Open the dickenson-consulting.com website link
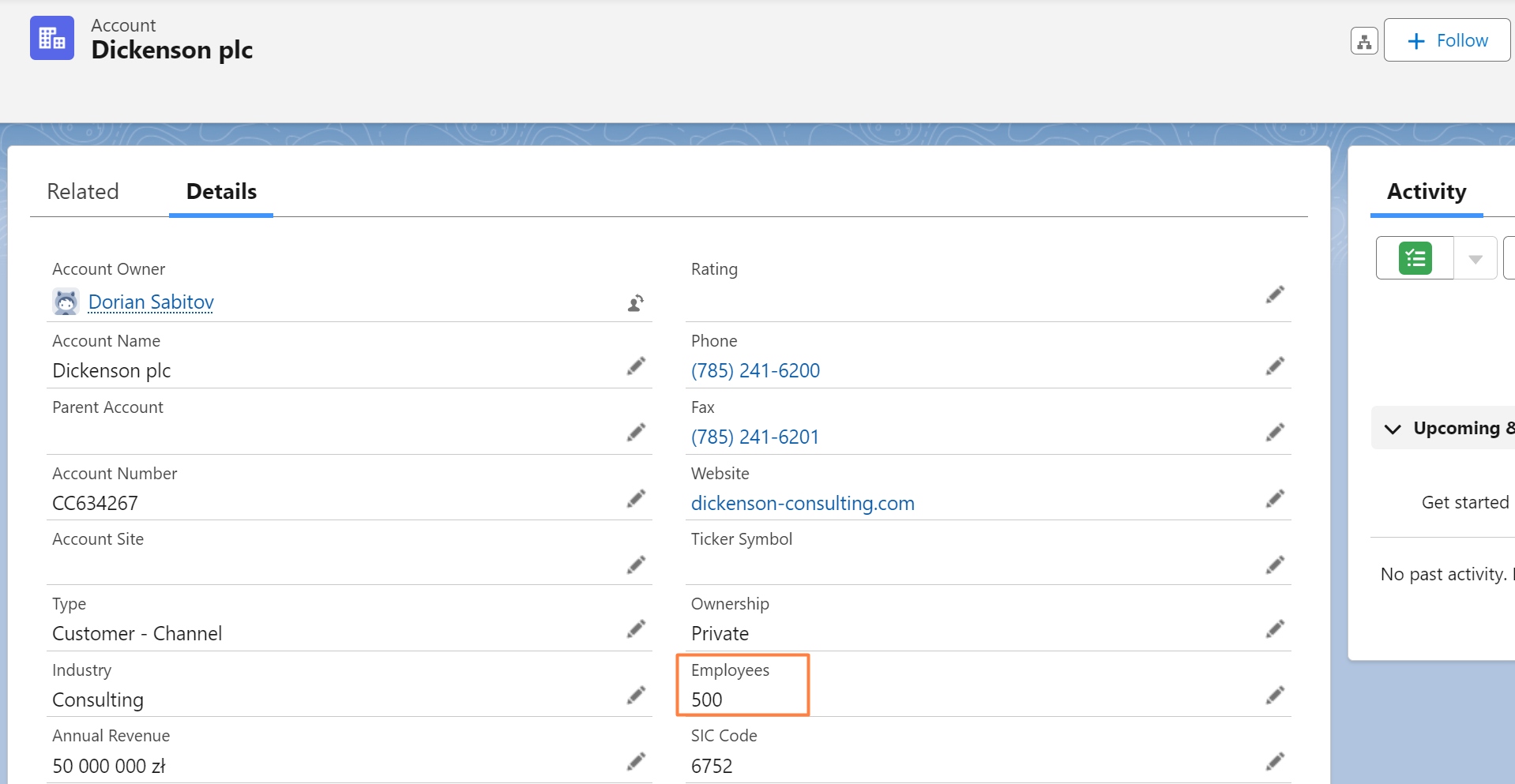This screenshot has width=1515, height=784. [803, 504]
